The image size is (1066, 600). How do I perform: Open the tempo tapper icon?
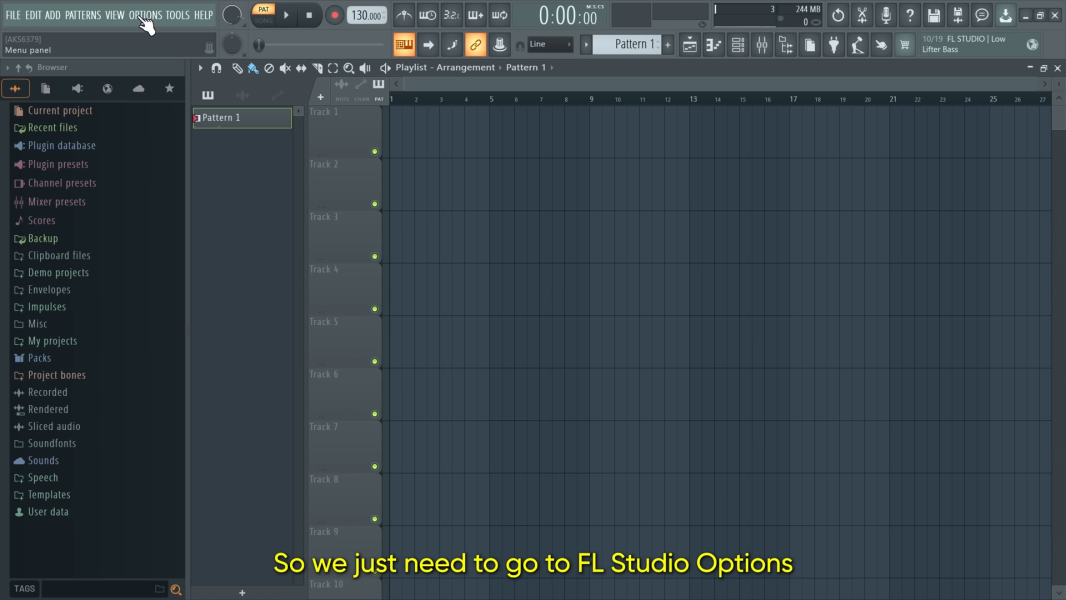coord(857,45)
